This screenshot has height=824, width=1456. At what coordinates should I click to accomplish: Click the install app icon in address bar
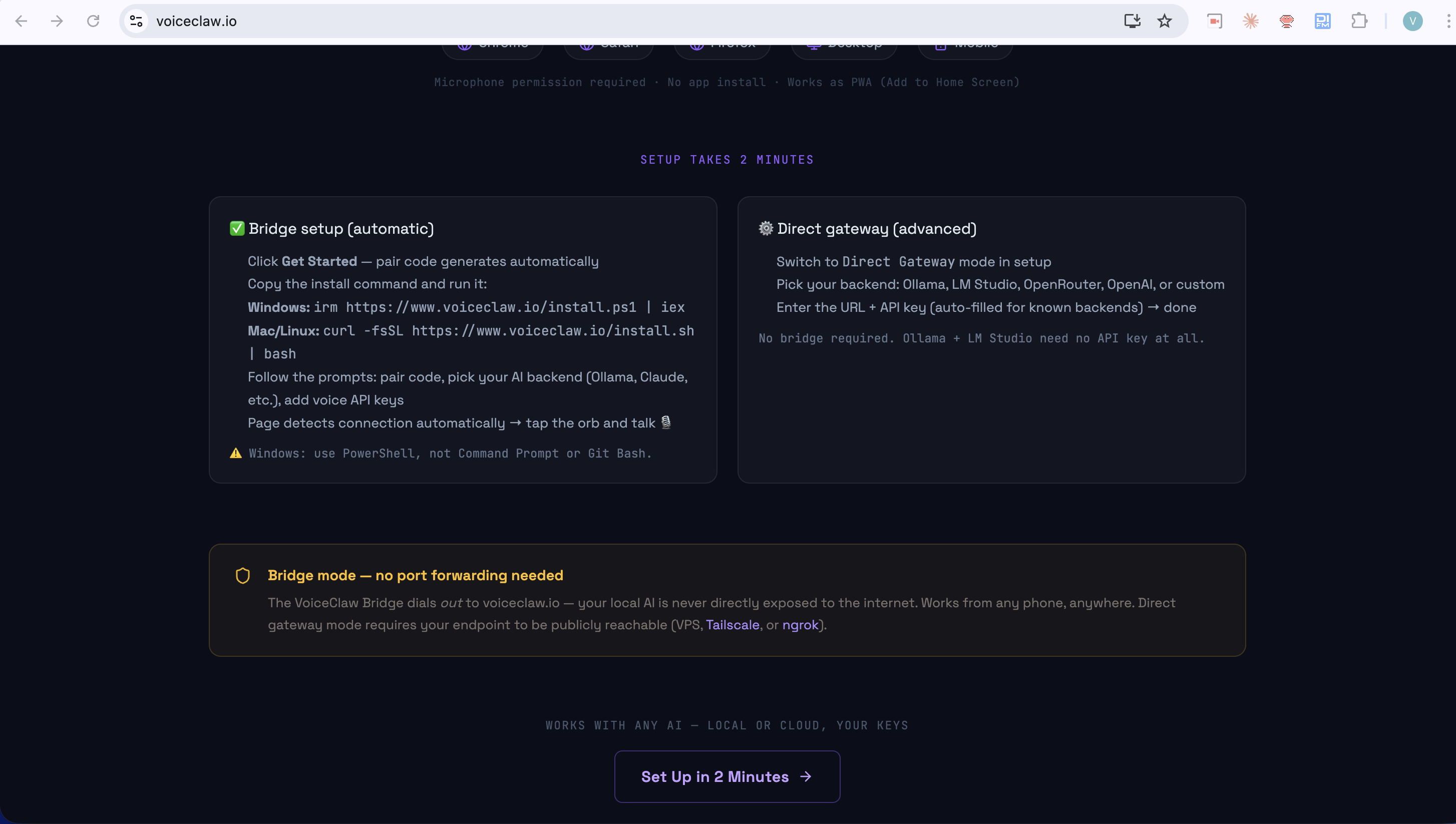[x=1132, y=21]
